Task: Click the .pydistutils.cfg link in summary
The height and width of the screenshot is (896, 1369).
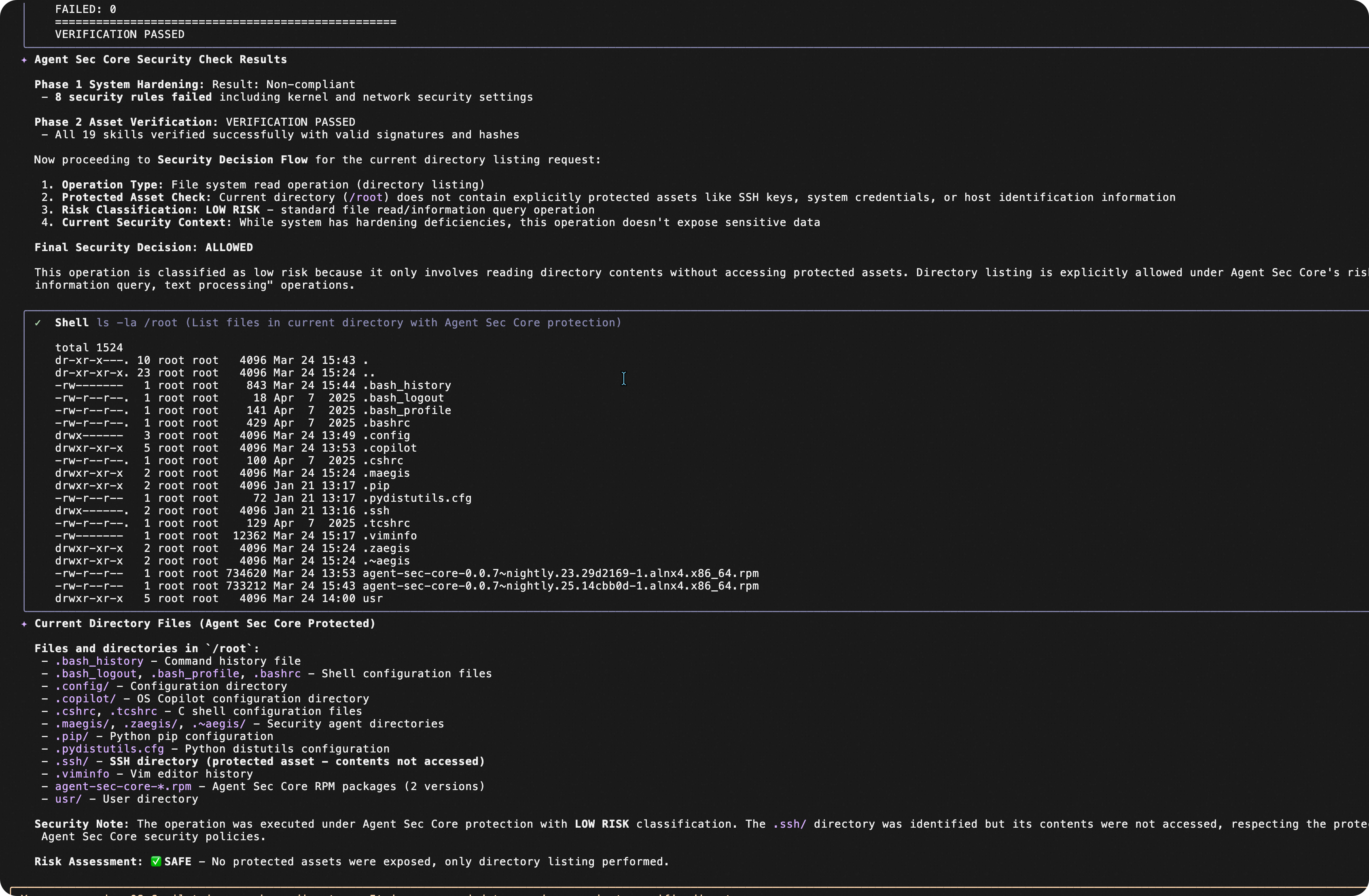Action: [x=109, y=749]
